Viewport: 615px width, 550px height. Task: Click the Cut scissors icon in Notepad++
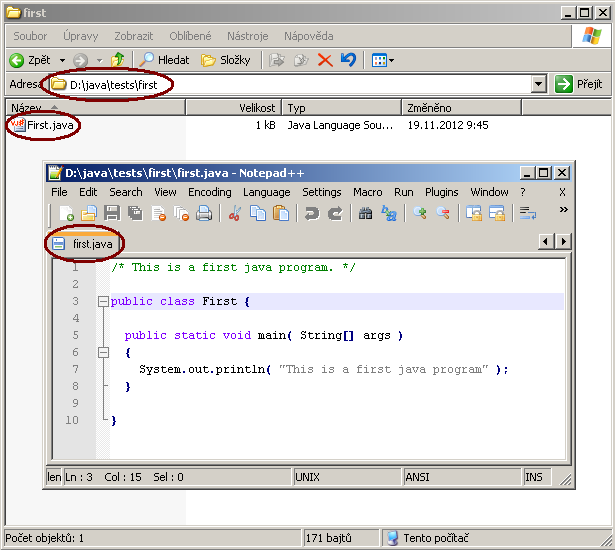235,213
